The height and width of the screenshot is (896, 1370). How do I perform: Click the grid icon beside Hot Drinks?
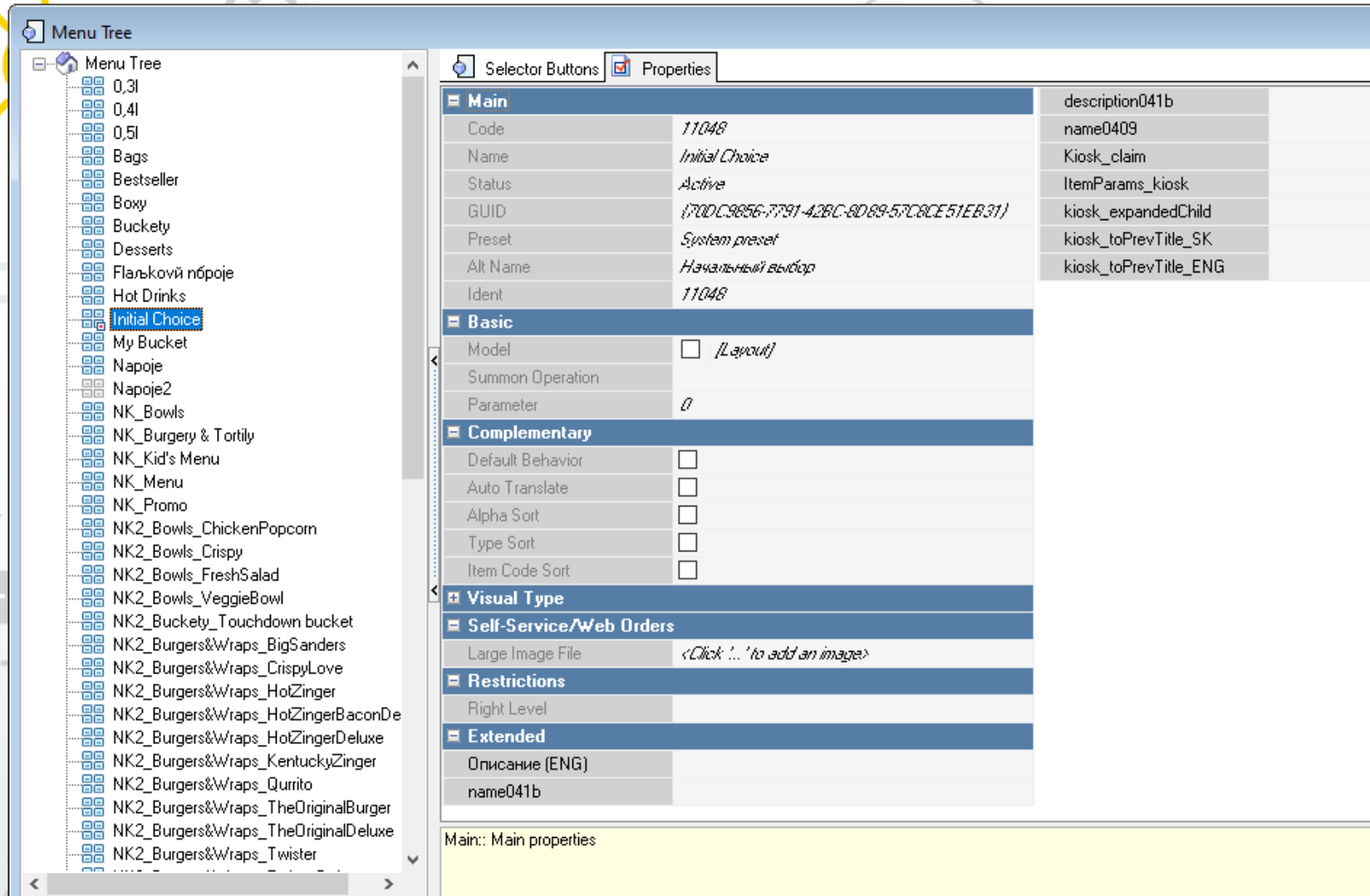point(93,296)
